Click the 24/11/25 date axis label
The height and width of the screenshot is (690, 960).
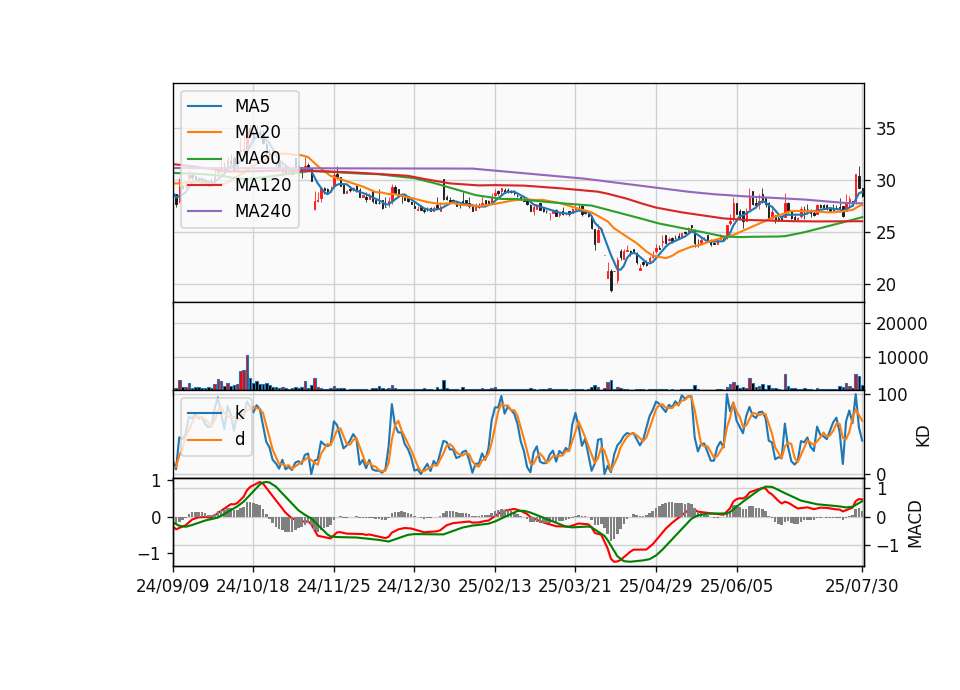334,586
